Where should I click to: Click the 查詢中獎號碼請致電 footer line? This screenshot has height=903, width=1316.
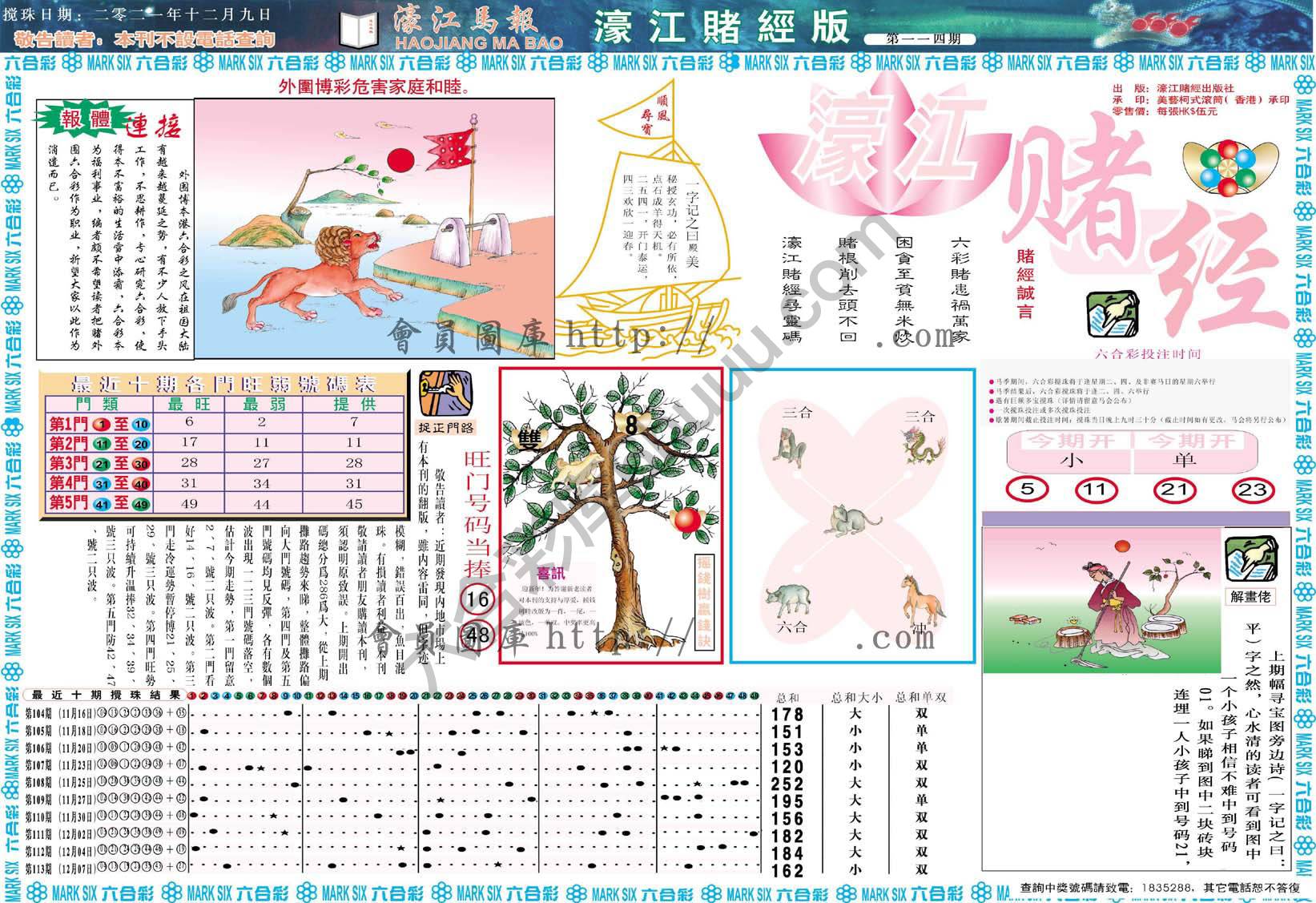pos(1161,887)
